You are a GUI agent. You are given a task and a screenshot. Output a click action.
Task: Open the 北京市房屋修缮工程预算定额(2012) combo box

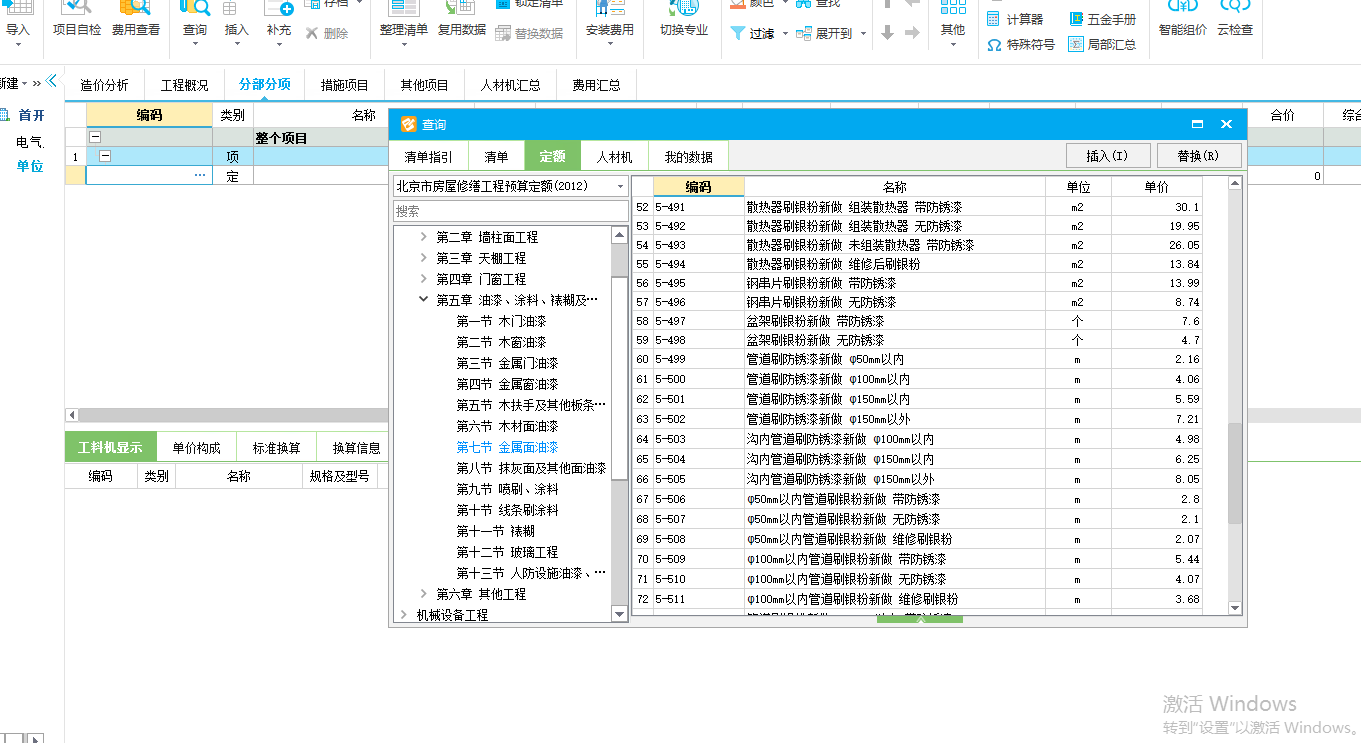[511, 186]
